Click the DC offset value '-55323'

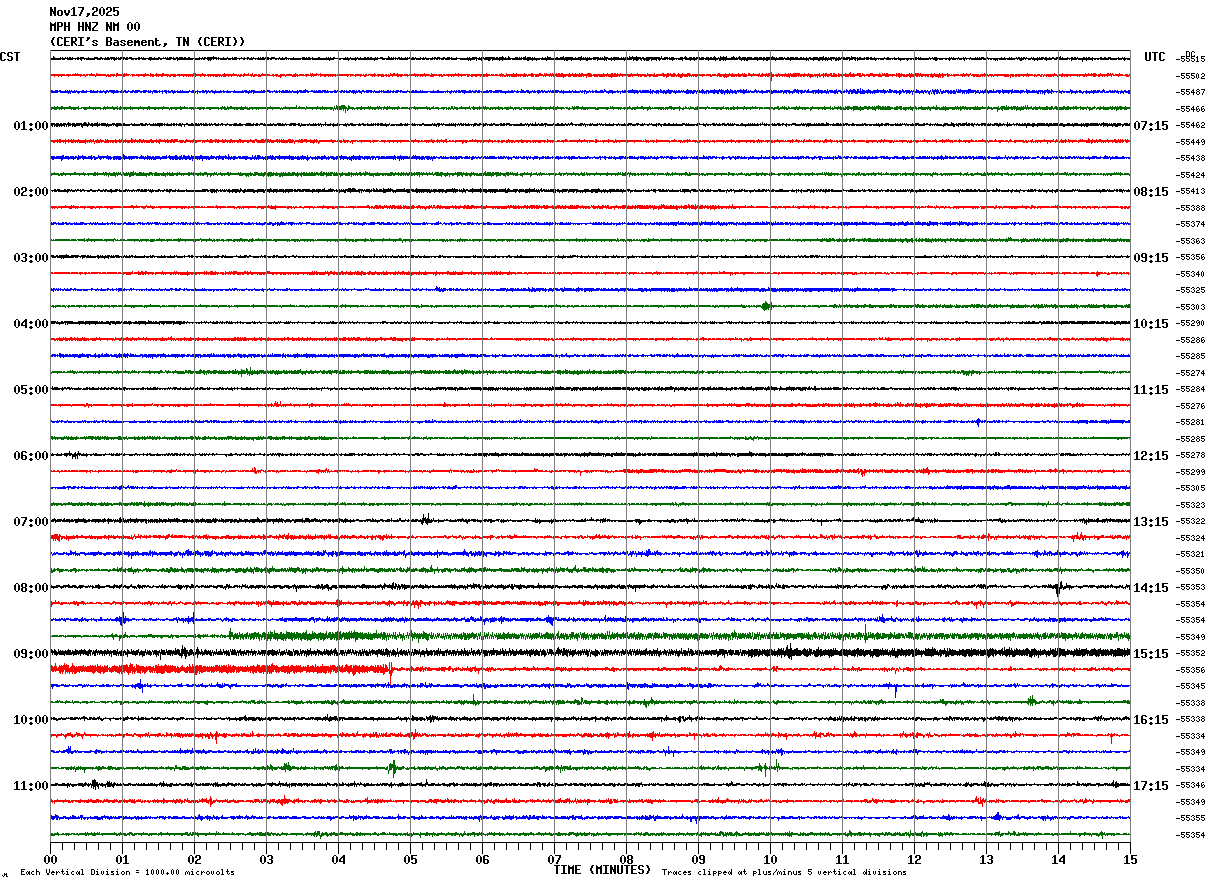(x=1190, y=505)
